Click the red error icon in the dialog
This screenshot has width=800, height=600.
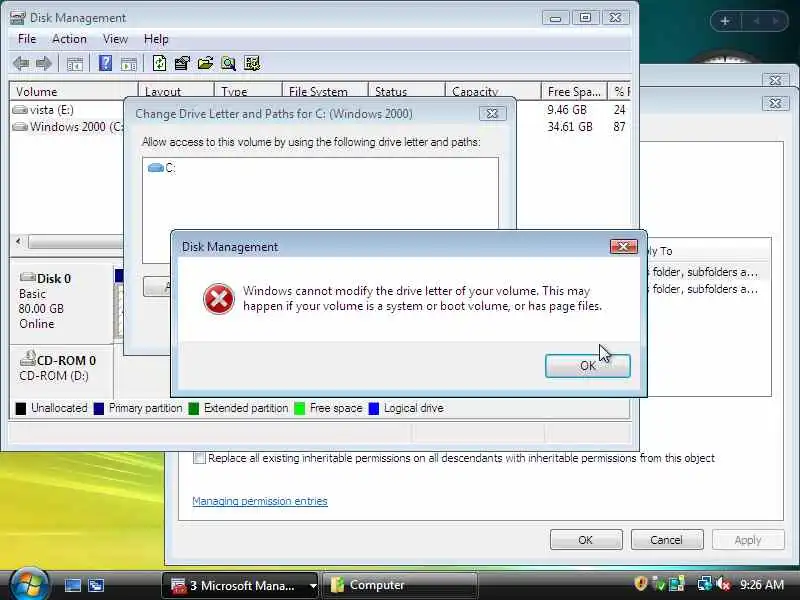coord(219,299)
